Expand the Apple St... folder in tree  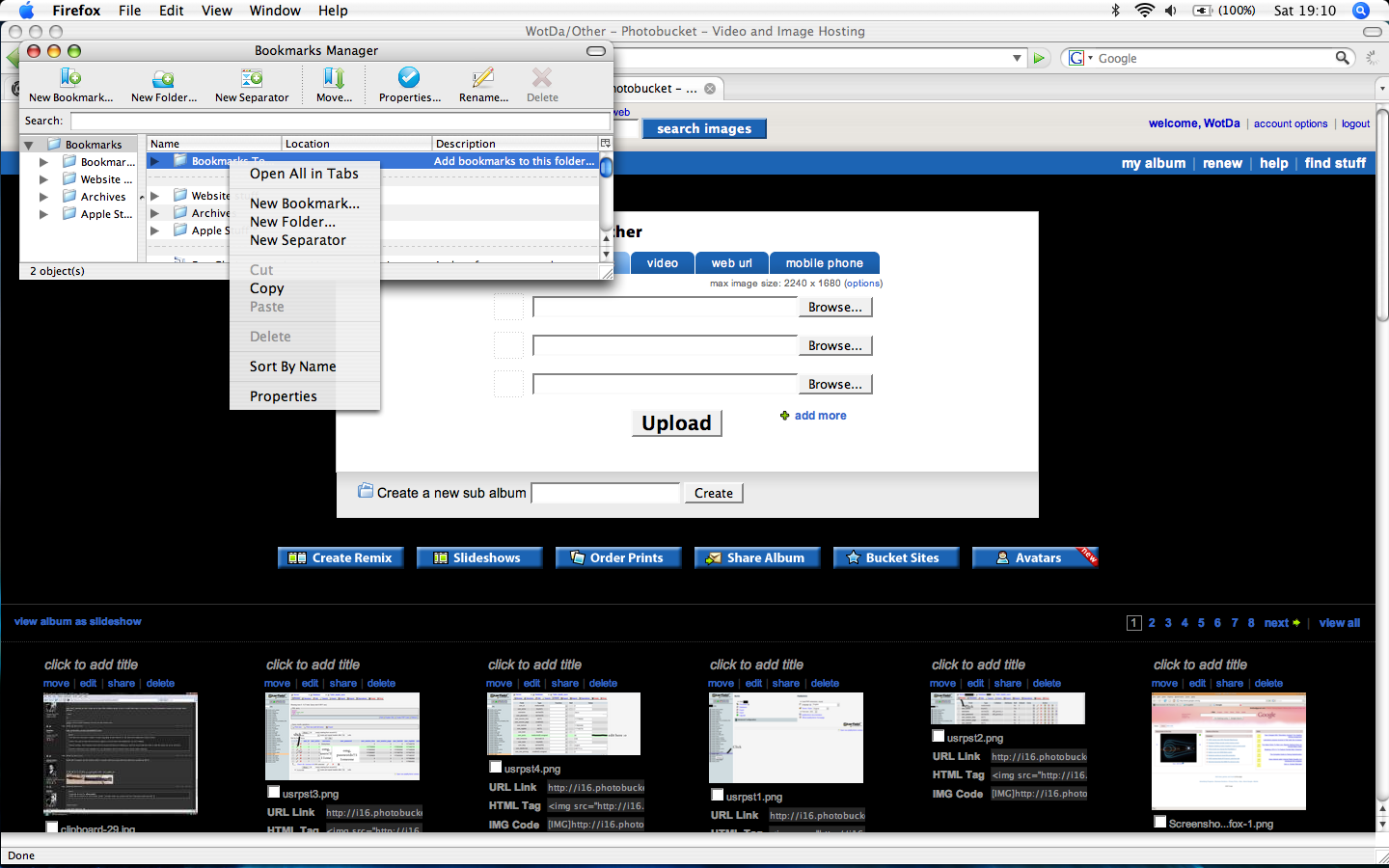(x=43, y=214)
